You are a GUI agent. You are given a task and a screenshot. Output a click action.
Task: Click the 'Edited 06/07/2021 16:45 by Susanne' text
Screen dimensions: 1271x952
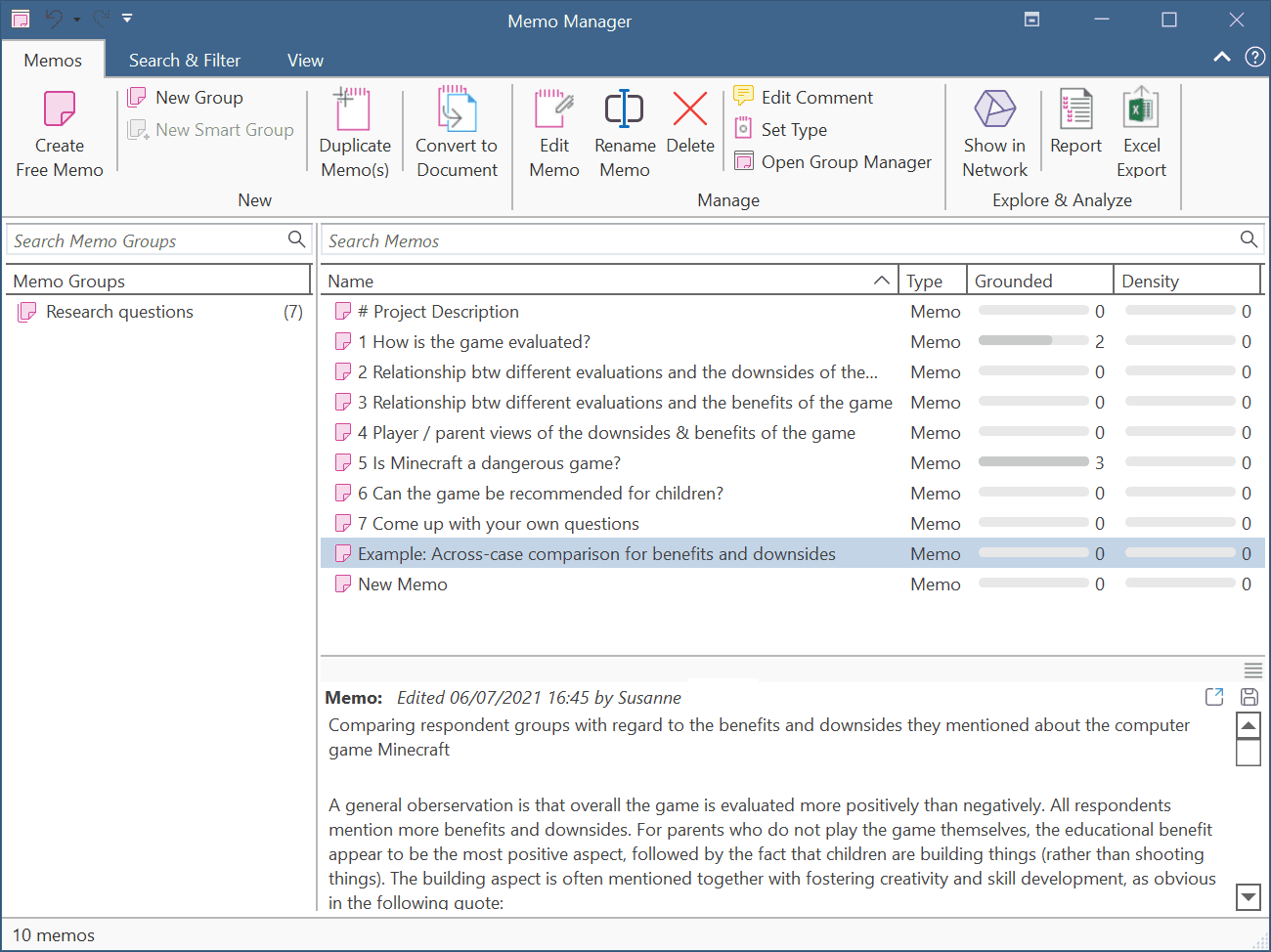[539, 698]
